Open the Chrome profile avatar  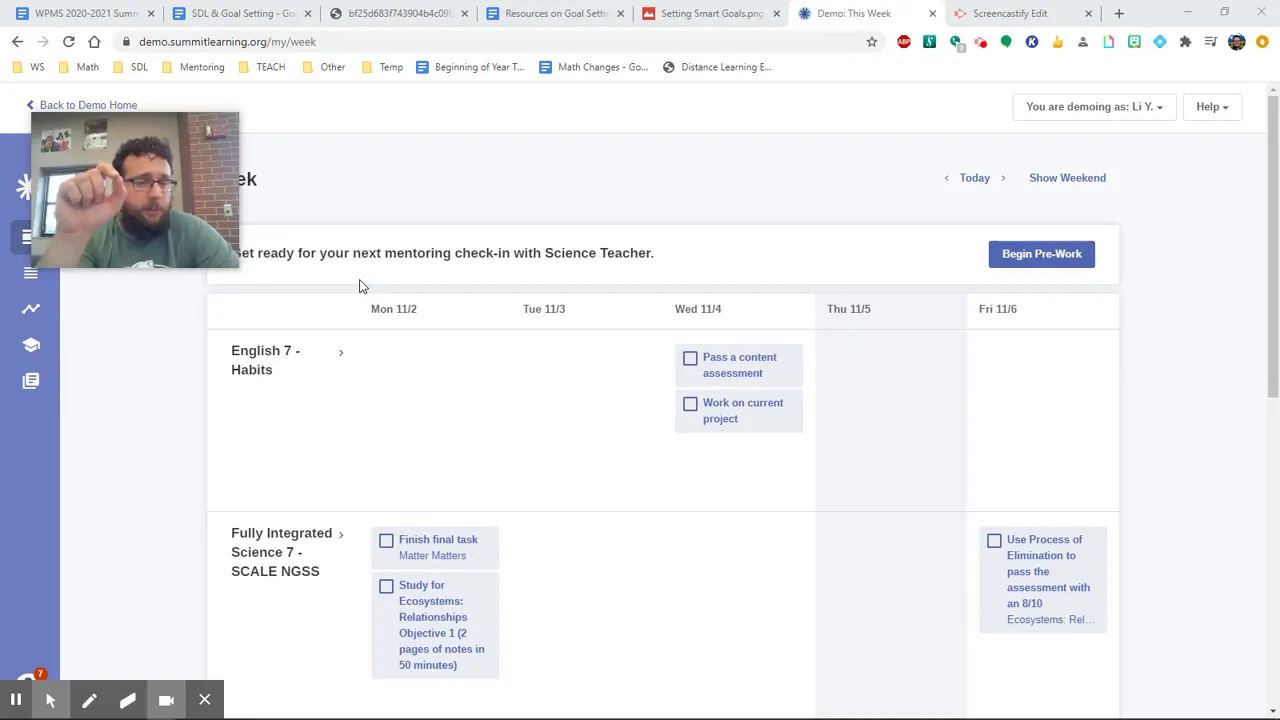pos(1237,42)
